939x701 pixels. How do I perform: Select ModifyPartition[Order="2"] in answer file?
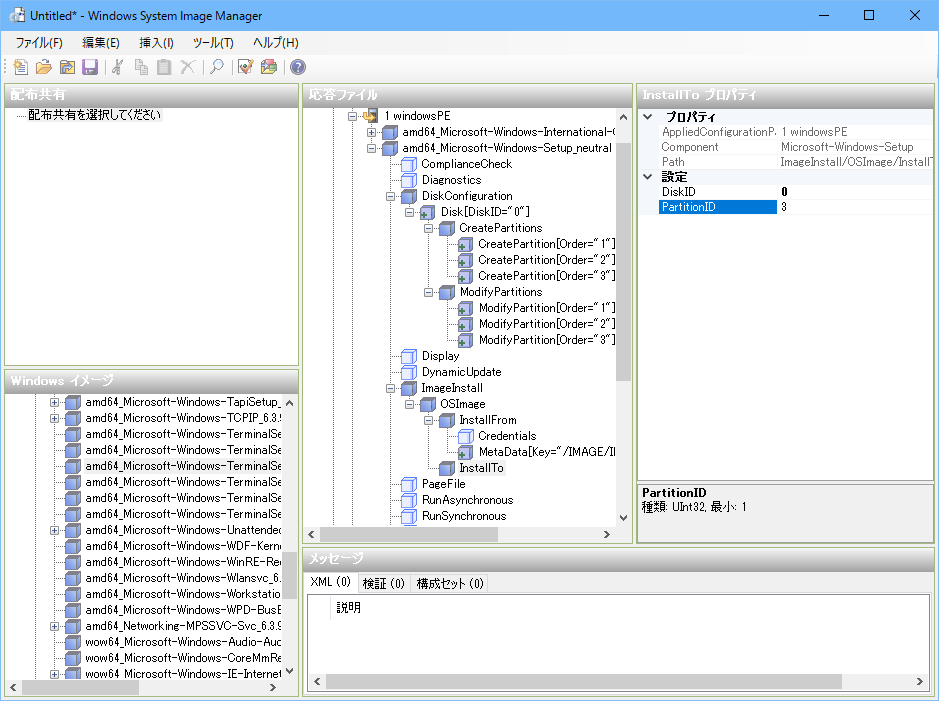[x=547, y=324]
